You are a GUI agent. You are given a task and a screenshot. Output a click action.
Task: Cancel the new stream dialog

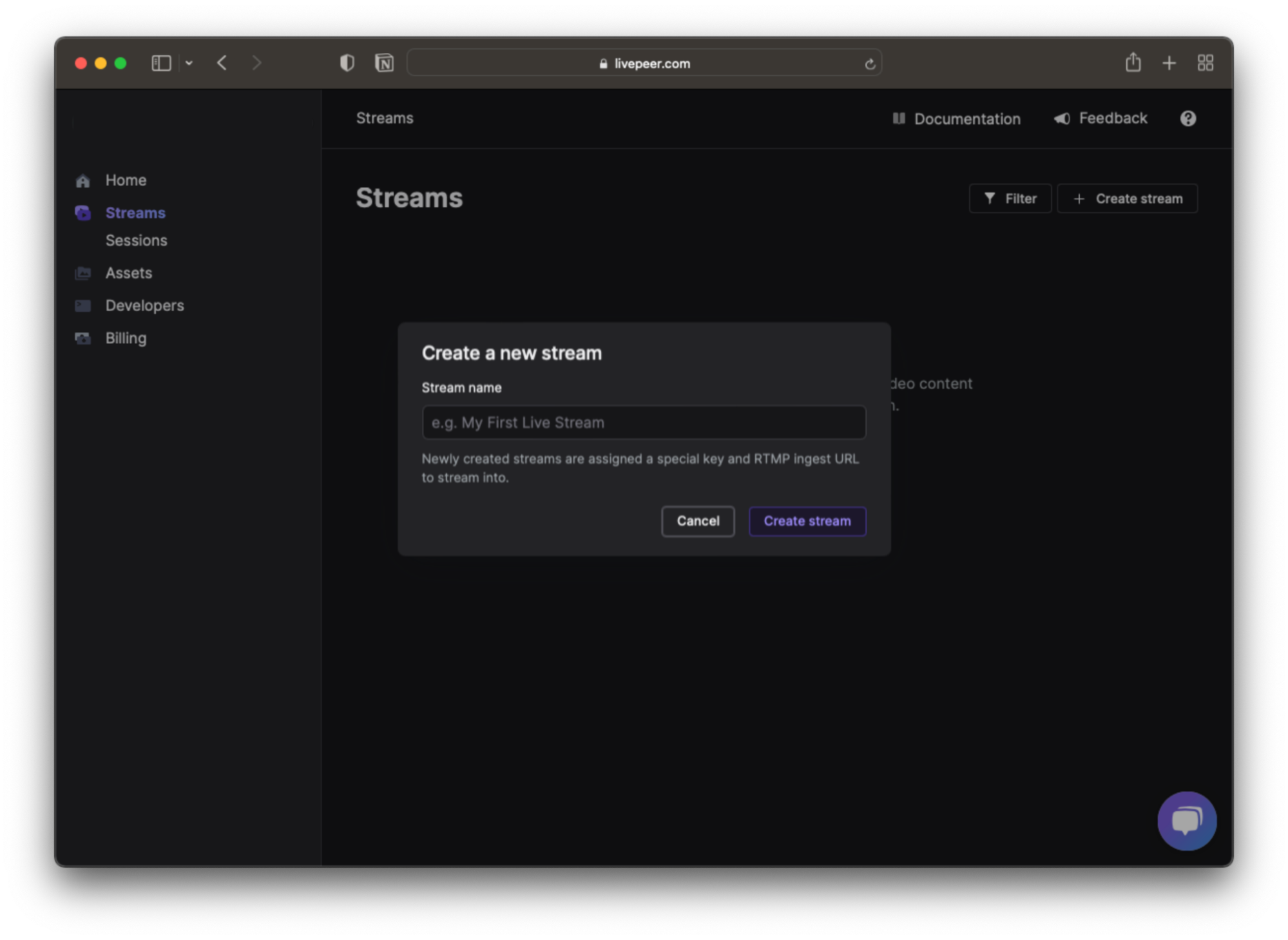click(697, 521)
